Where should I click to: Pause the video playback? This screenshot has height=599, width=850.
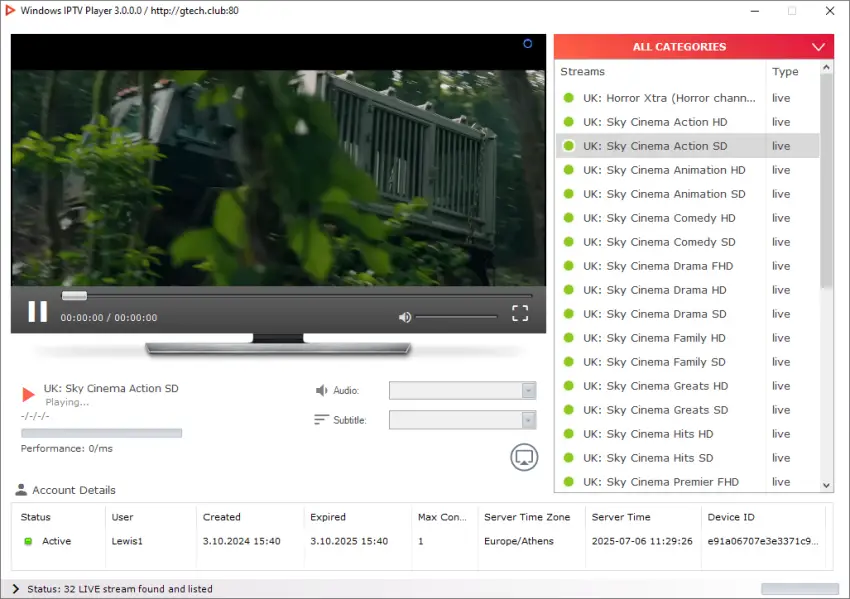[37, 312]
